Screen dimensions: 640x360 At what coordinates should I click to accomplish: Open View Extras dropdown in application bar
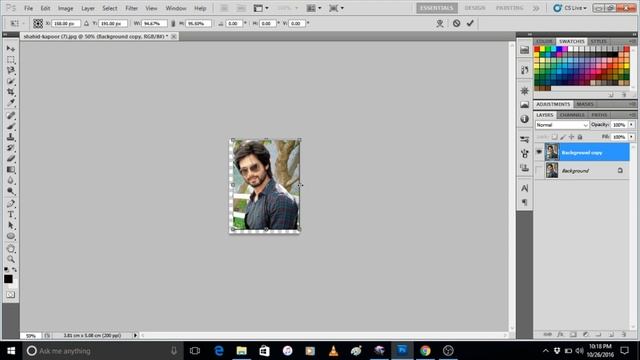click(261, 8)
